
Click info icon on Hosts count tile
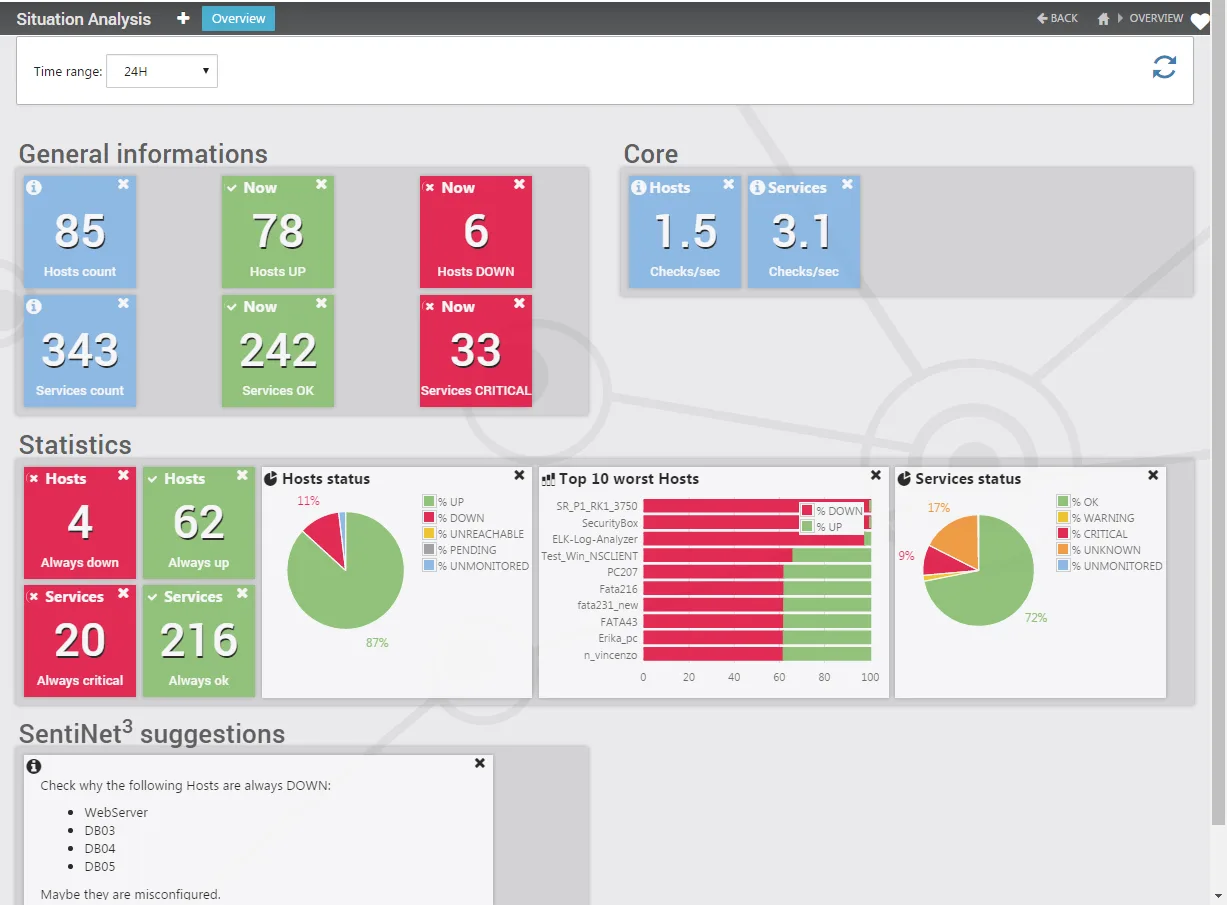pos(33,187)
